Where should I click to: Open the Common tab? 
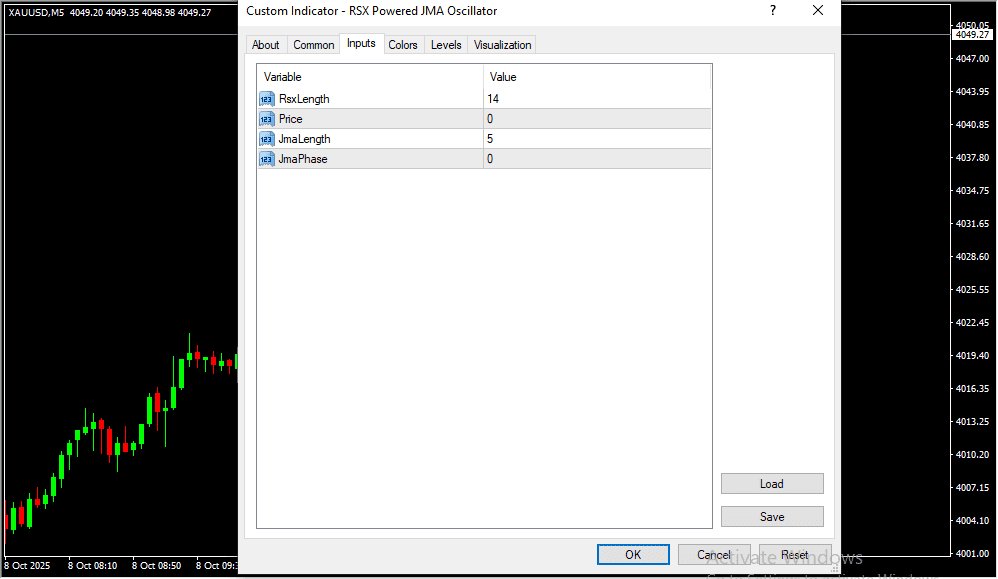(314, 45)
